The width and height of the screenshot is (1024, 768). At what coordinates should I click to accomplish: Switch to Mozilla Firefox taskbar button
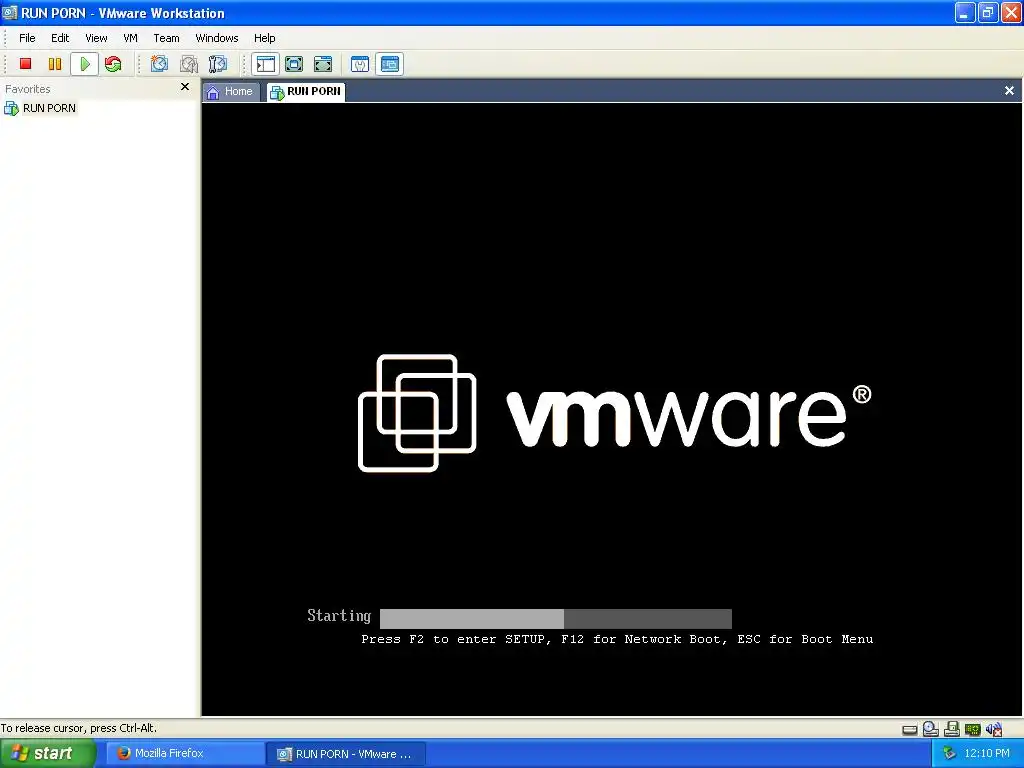point(185,754)
